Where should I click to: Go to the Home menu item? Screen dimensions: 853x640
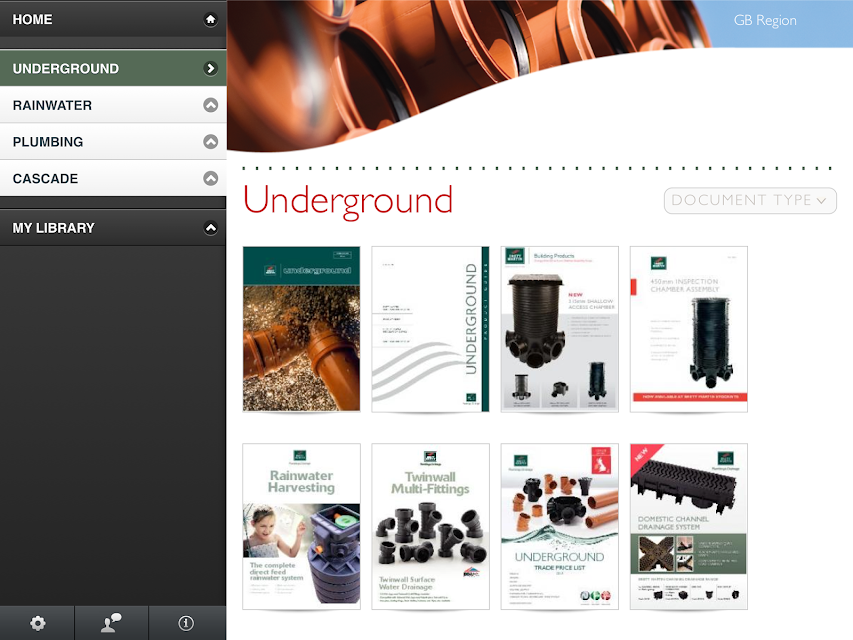[113, 19]
